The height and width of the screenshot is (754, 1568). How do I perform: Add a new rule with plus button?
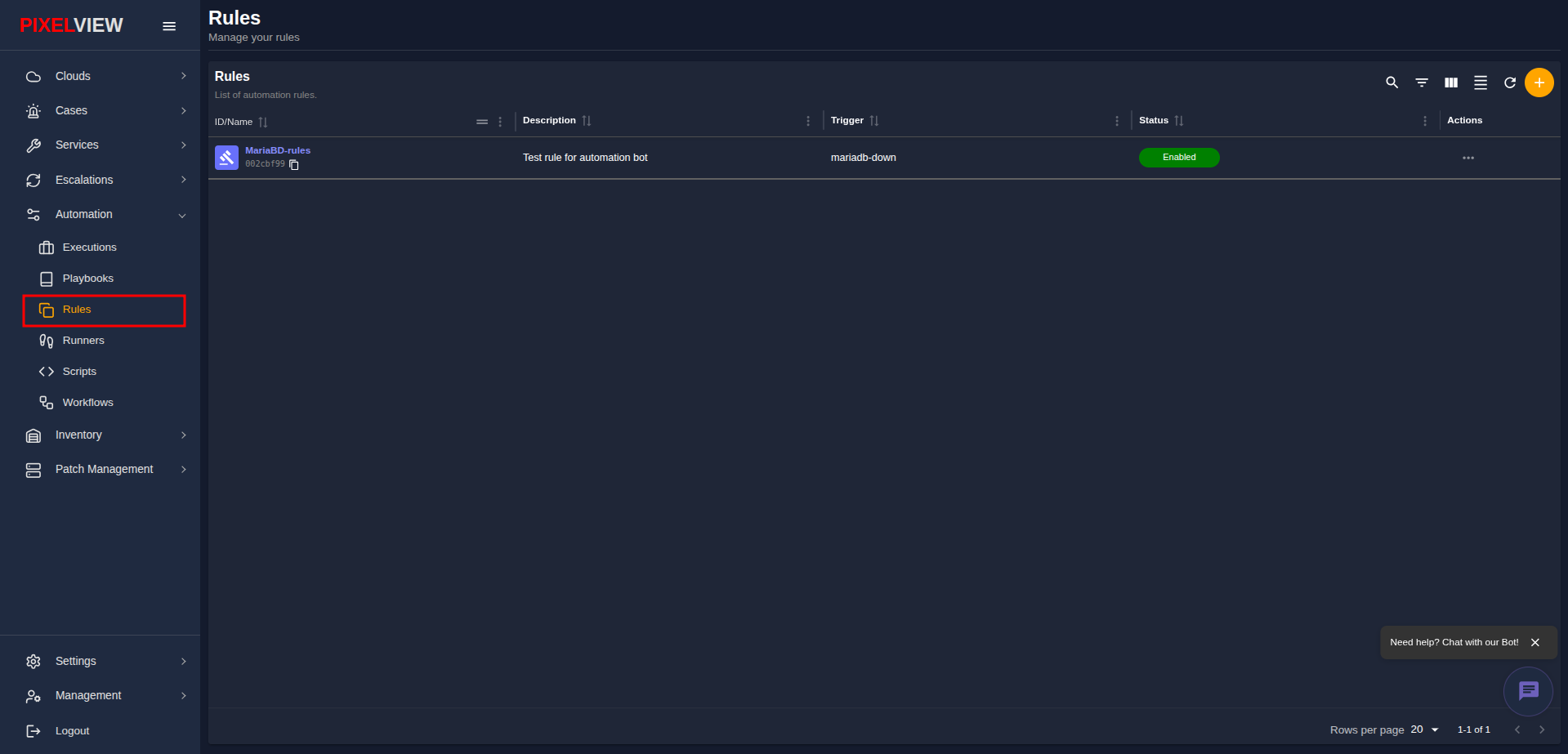click(1539, 83)
